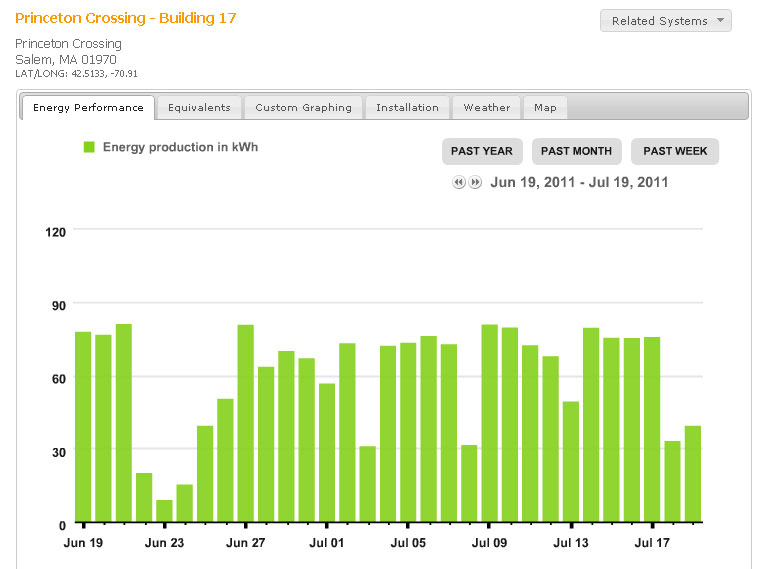This screenshot has width=762, height=569.
Task: Go to the Installation tab
Action: coord(407,108)
